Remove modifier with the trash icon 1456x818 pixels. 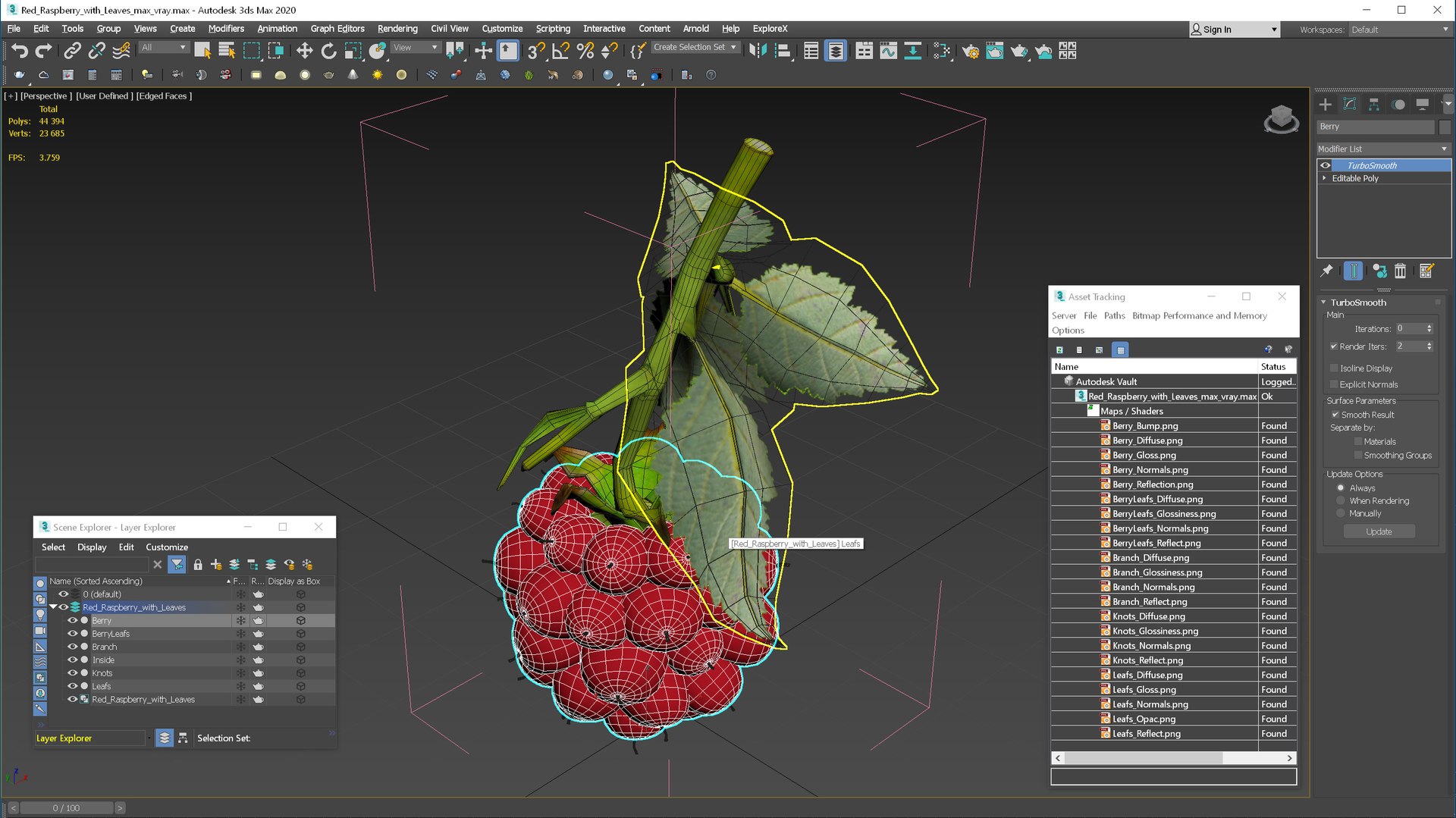(1400, 271)
